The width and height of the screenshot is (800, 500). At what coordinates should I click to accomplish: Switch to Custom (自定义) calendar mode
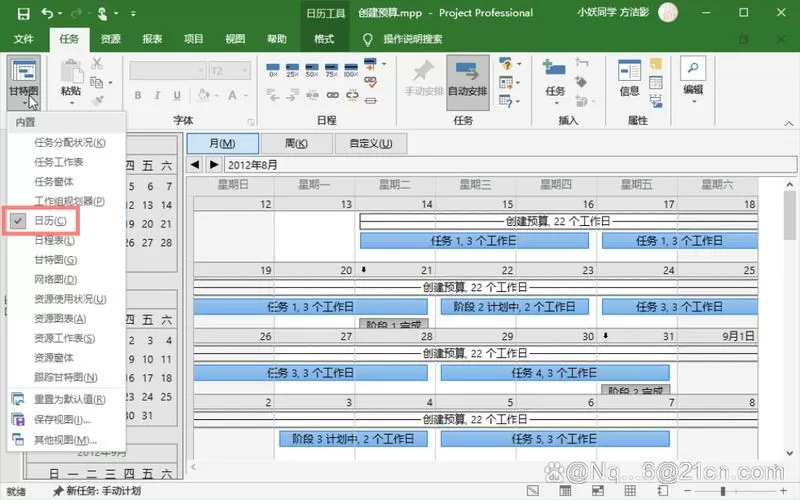click(x=371, y=143)
